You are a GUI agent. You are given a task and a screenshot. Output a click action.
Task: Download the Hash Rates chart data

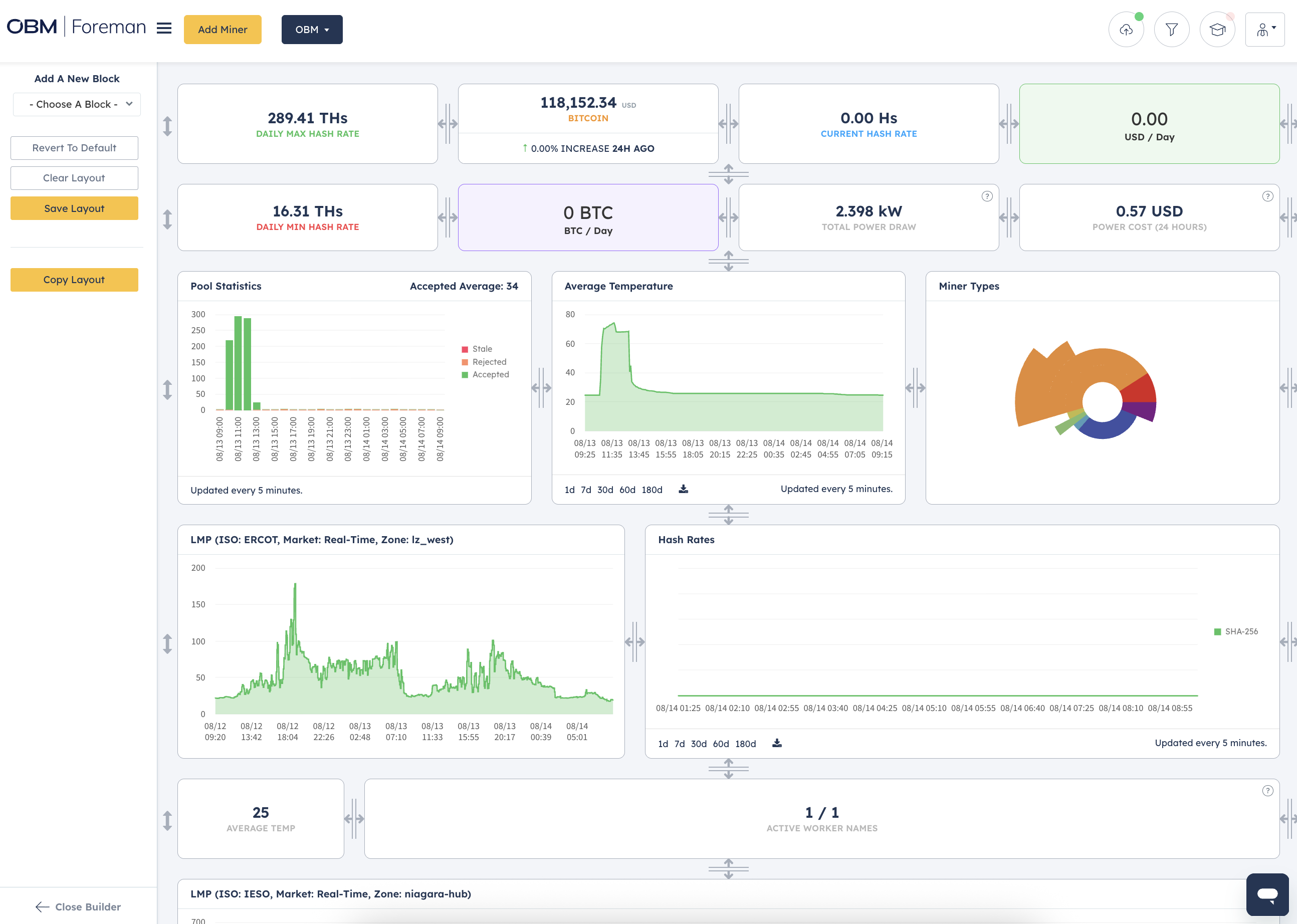776,743
